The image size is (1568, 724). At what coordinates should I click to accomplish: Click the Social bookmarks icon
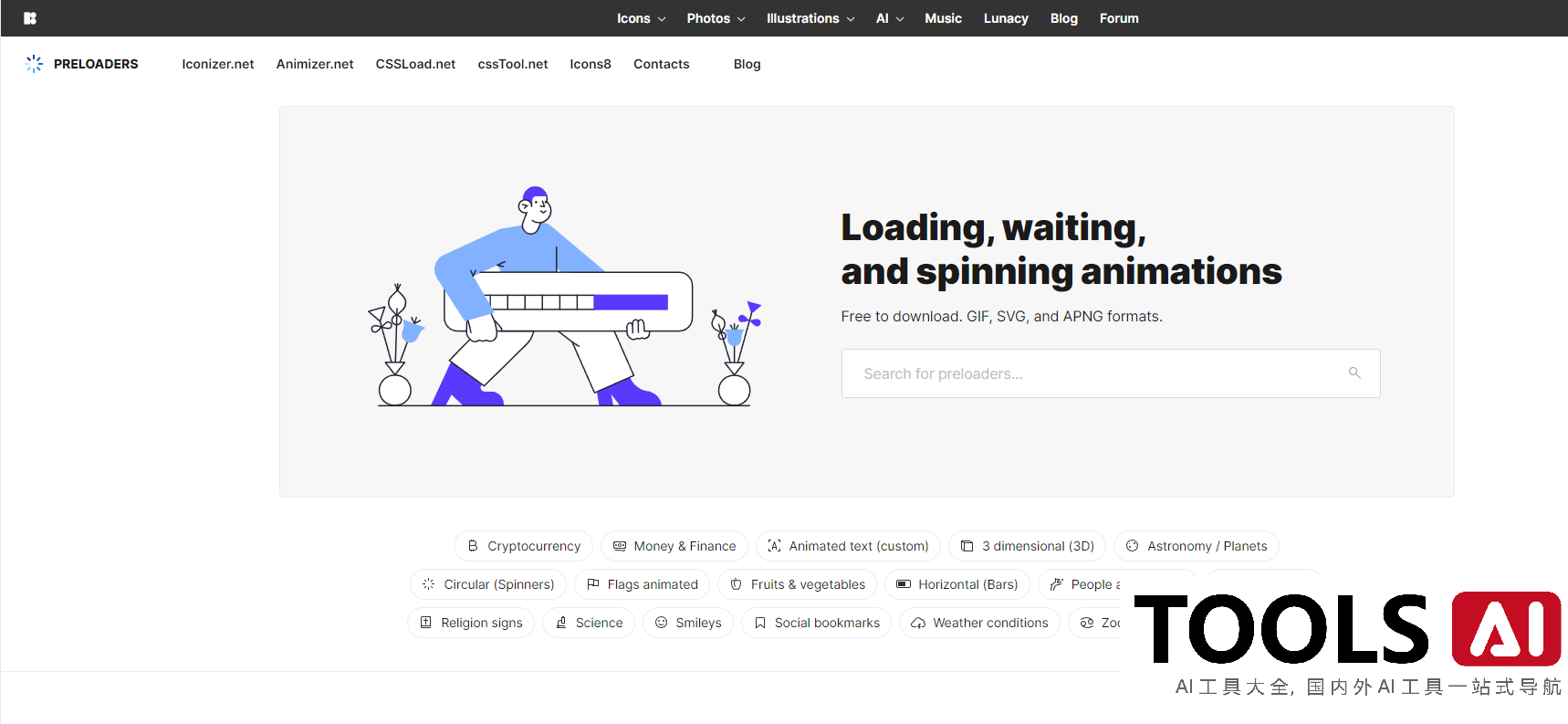(760, 623)
